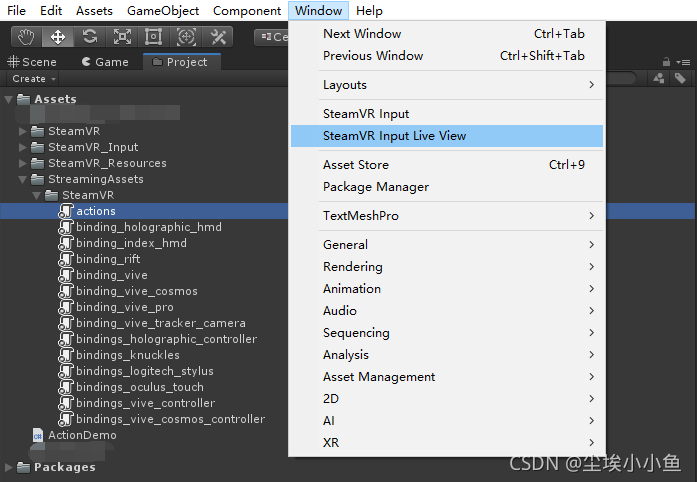The width and height of the screenshot is (697, 482).
Task: Open the GameObject menu
Action: tap(163, 10)
